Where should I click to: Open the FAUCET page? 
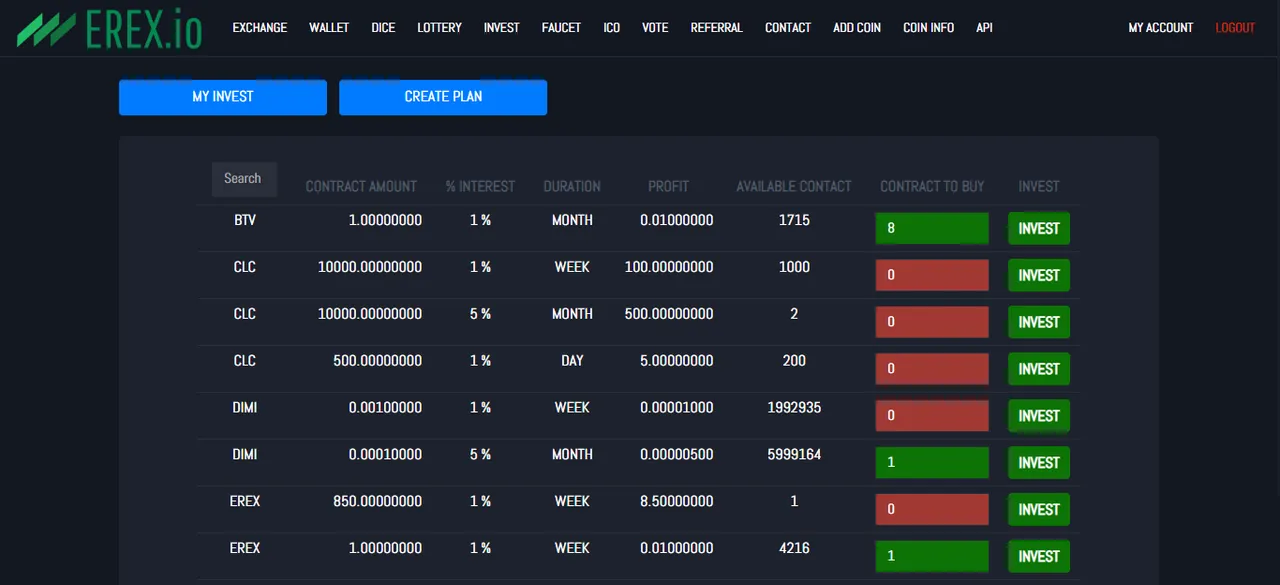pyautogui.click(x=561, y=28)
